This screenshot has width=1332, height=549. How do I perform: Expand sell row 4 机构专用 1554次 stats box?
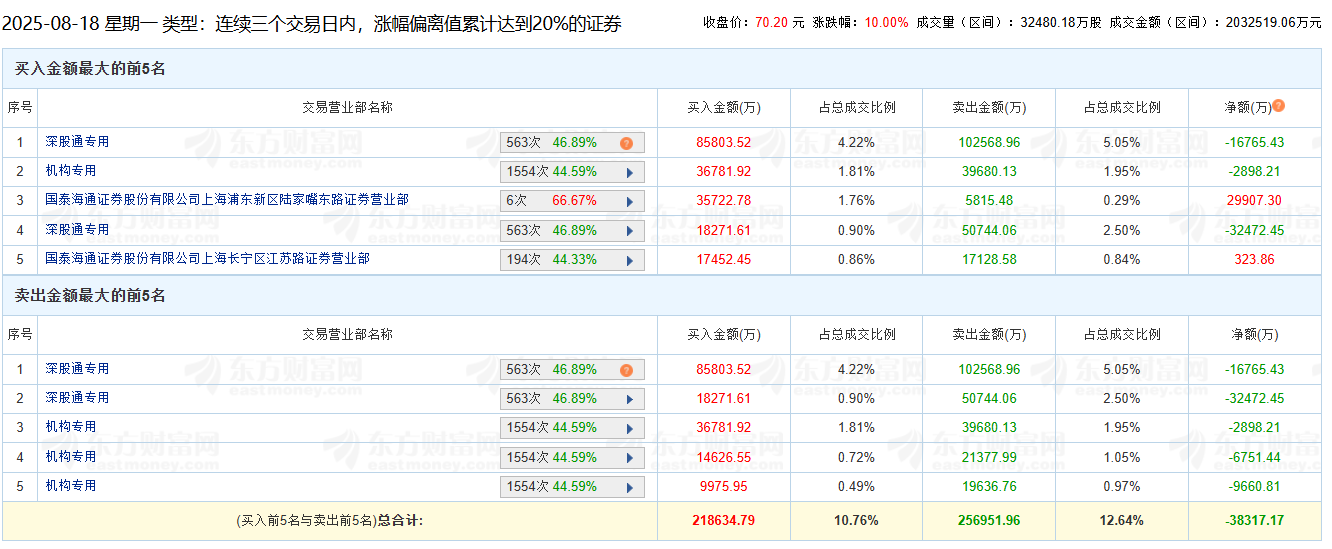click(x=629, y=458)
